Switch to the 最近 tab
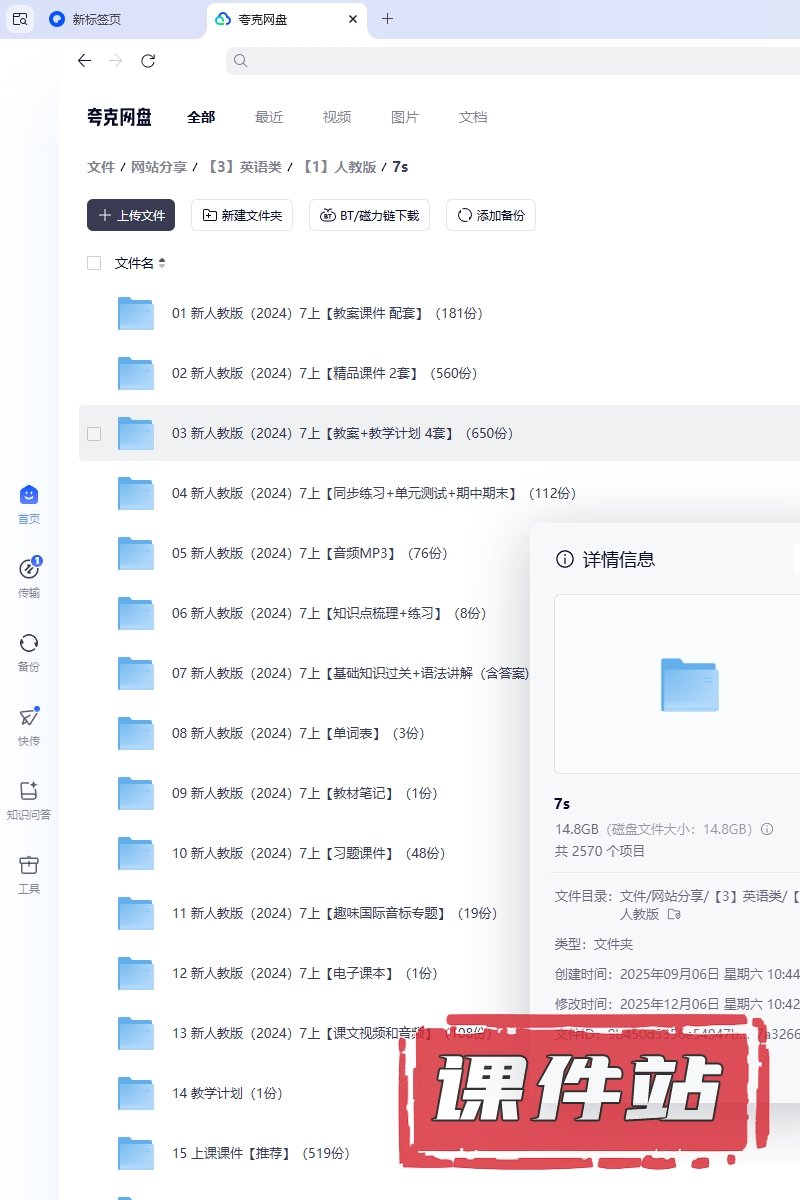 pos(269,117)
